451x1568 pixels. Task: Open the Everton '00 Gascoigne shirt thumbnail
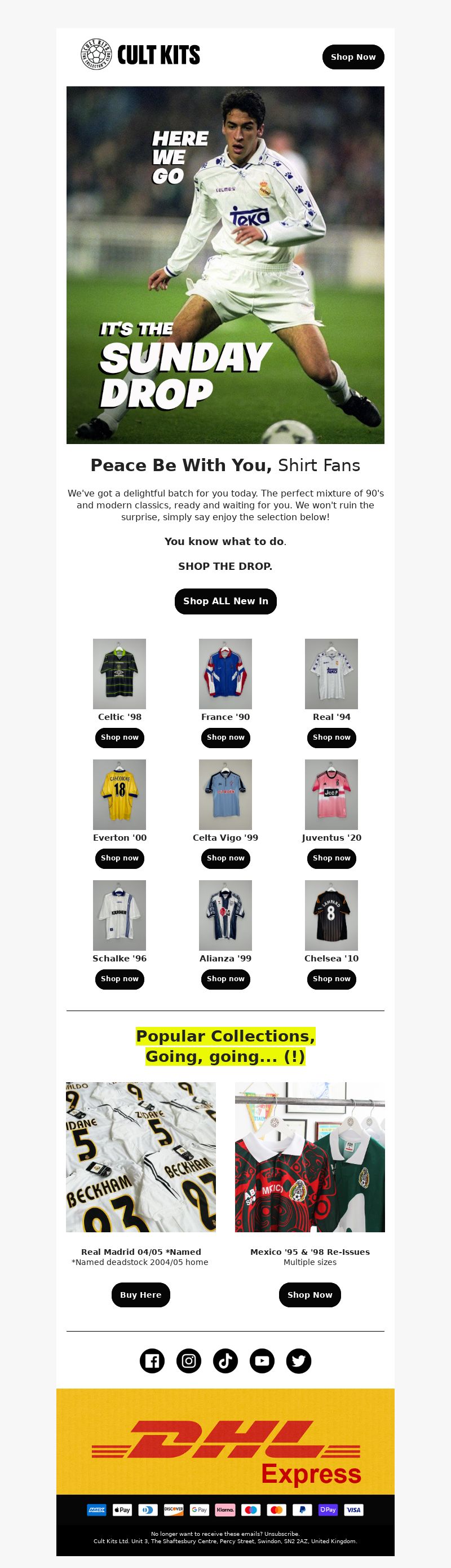(120, 794)
